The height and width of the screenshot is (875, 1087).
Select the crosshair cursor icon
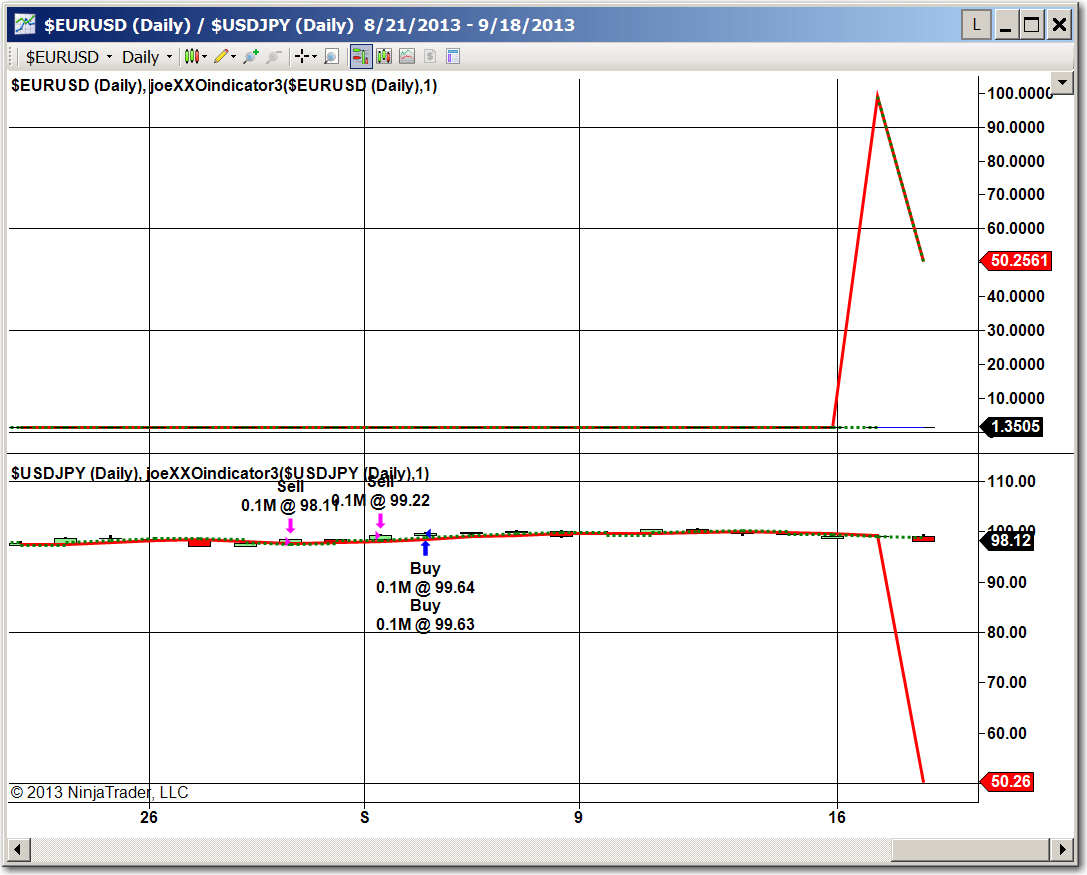[x=302, y=57]
